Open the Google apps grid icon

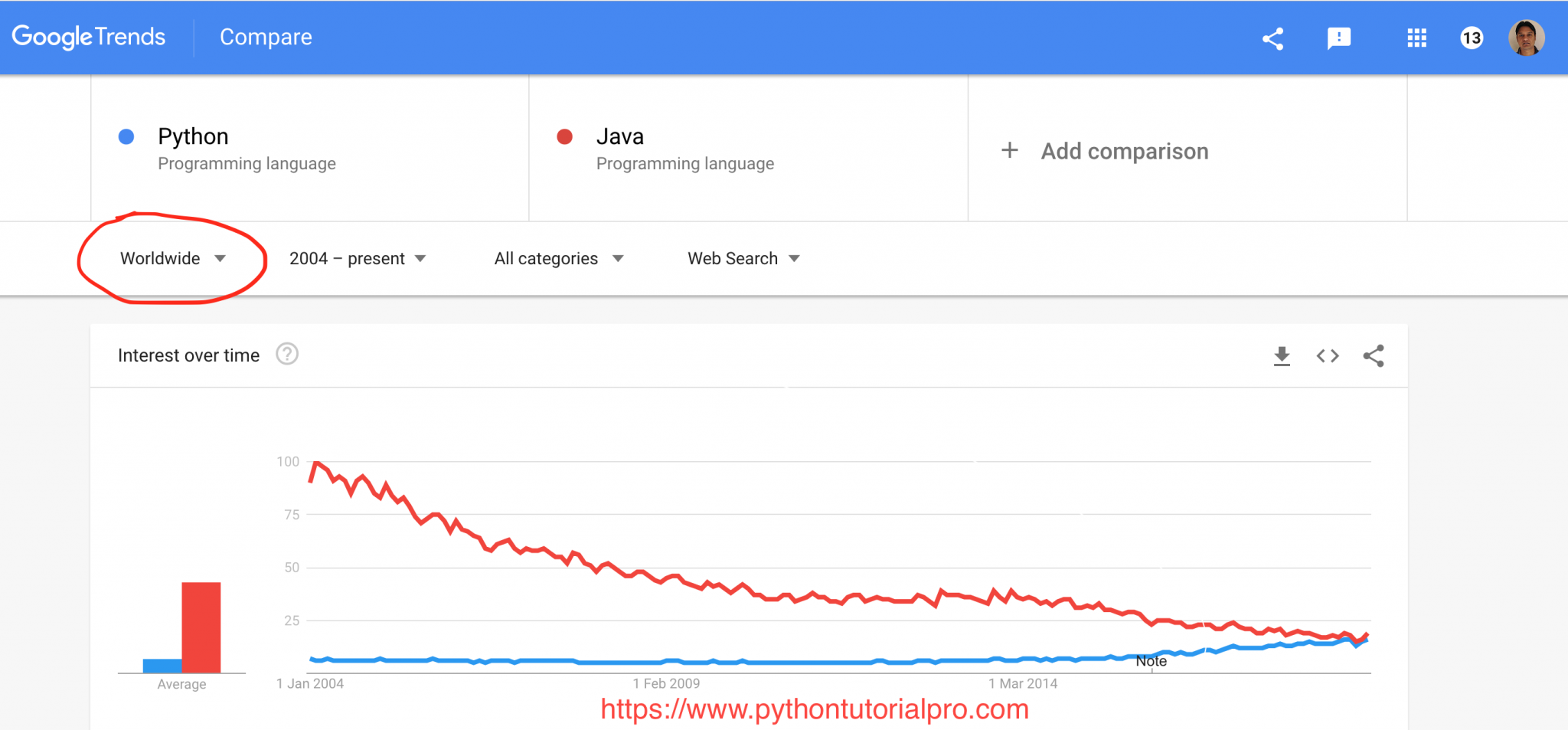coord(1418,37)
